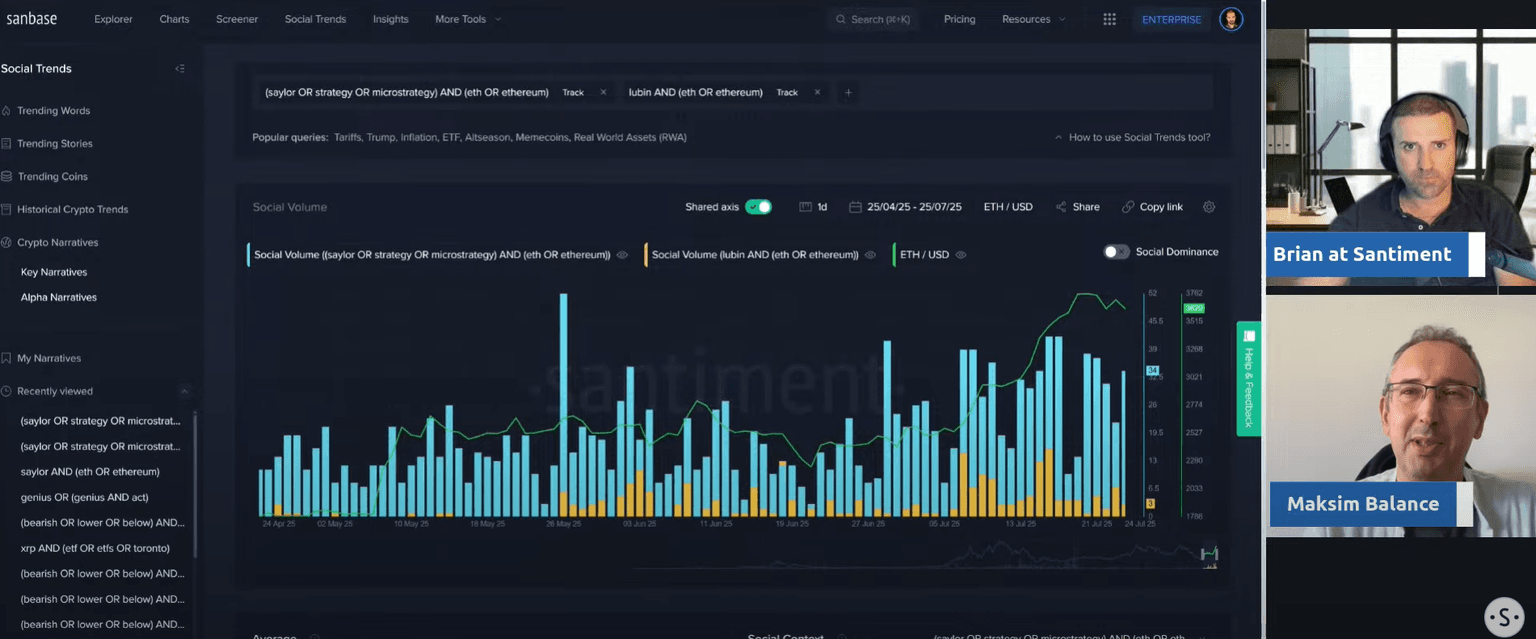Hide the ETH / USD price series
The height and width of the screenshot is (639, 1536).
coord(961,255)
